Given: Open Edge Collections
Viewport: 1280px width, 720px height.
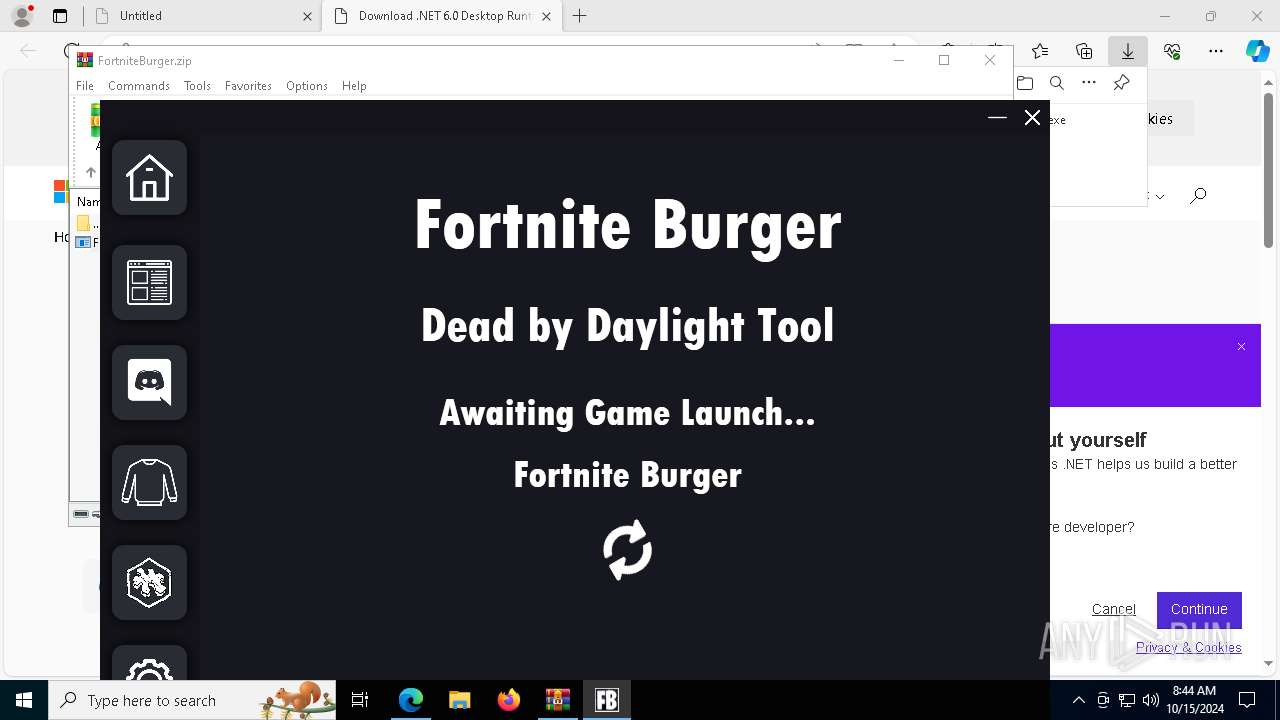Looking at the screenshot, I should (x=1084, y=51).
